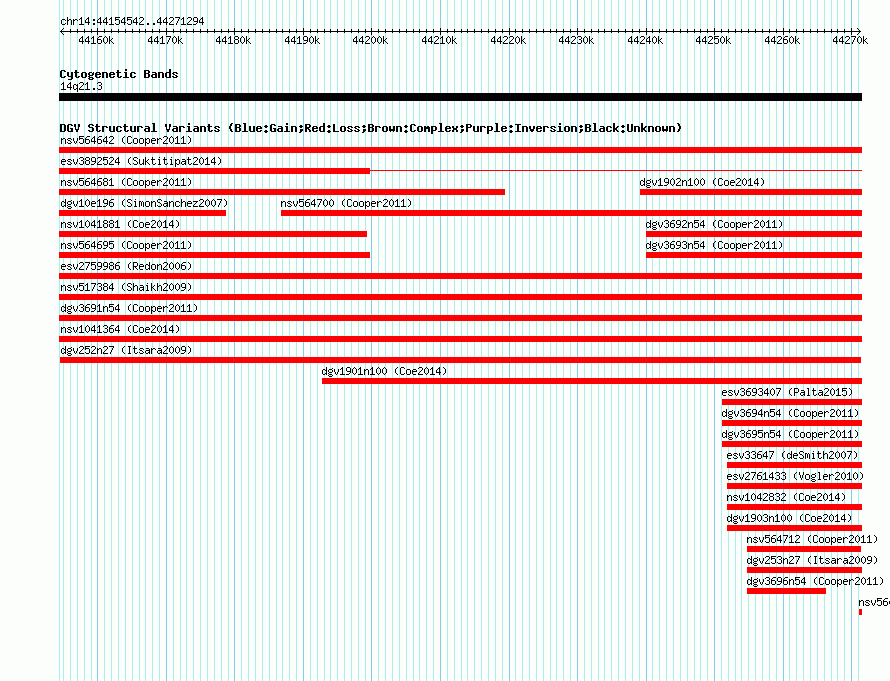Click the 44270k ruler tick label
This screenshot has width=890, height=681.
pyautogui.click(x=850, y=40)
